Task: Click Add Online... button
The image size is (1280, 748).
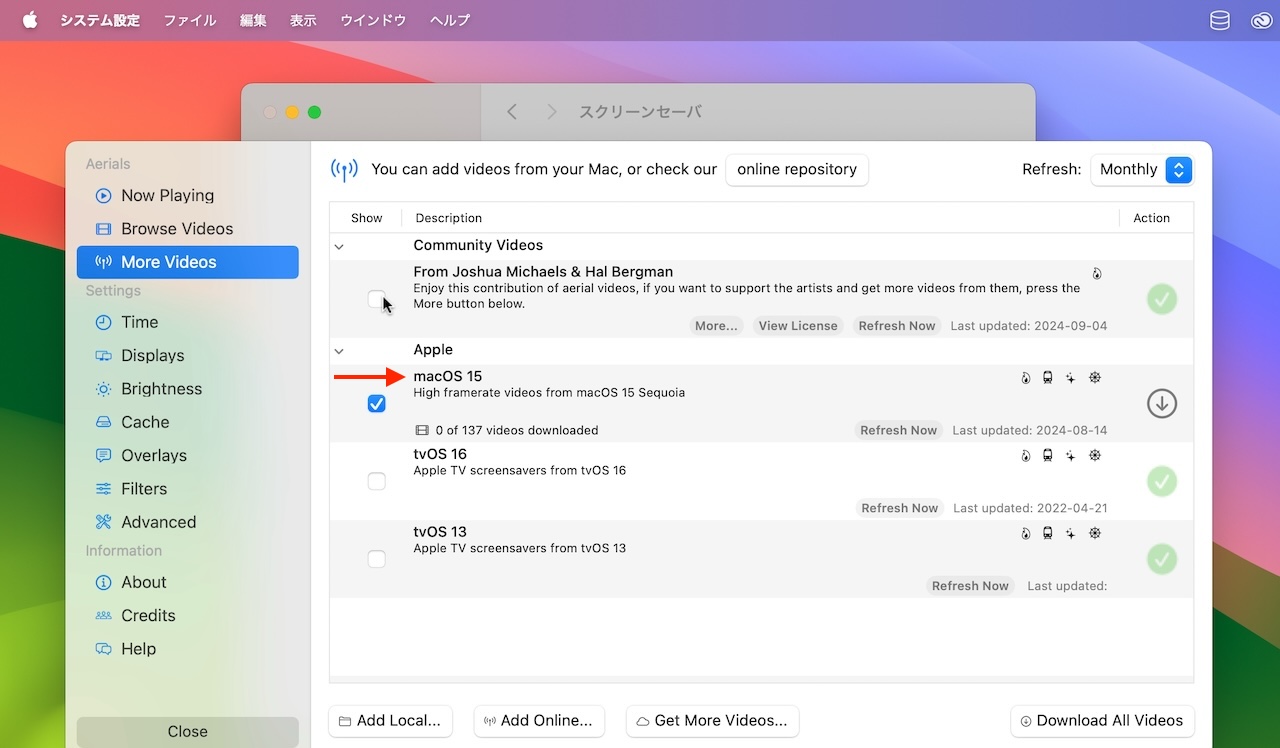Action: coord(538,721)
